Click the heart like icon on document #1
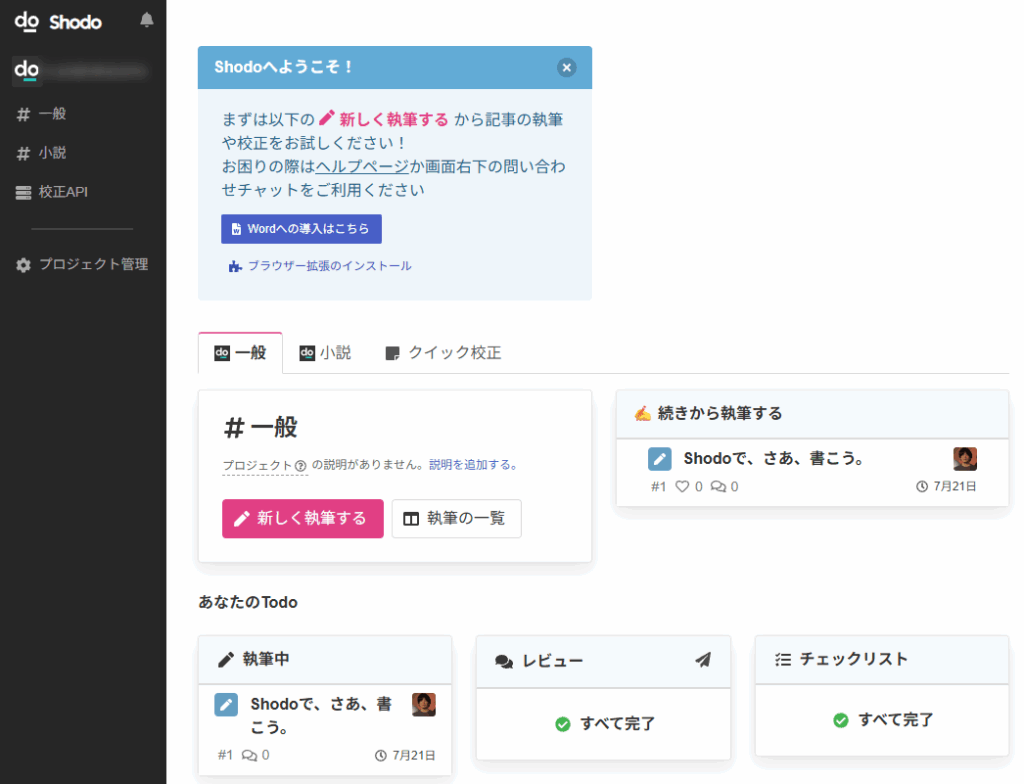1024x784 pixels. click(682, 487)
